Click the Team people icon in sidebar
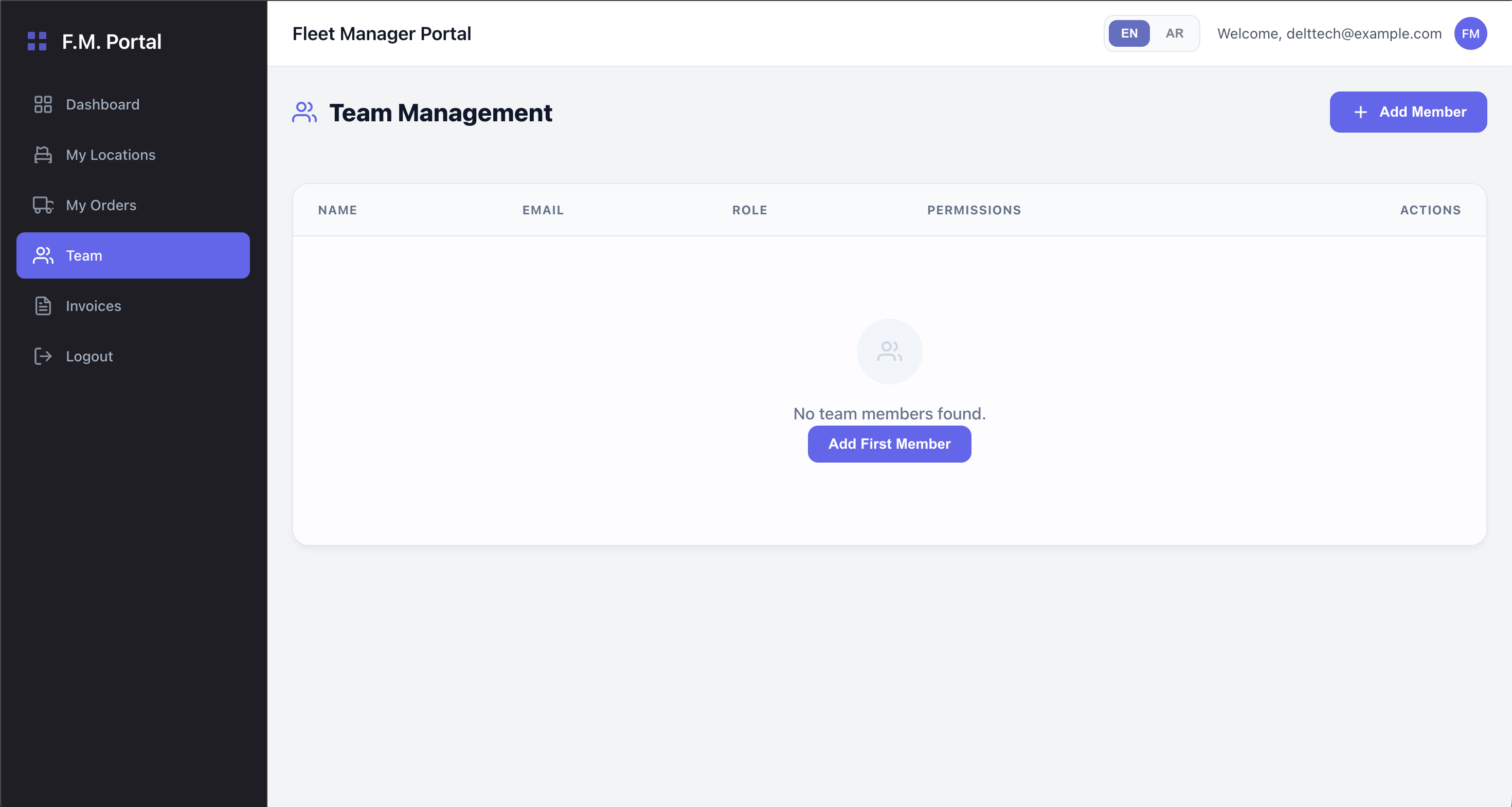Viewport: 1512px width, 807px height. 43,255
